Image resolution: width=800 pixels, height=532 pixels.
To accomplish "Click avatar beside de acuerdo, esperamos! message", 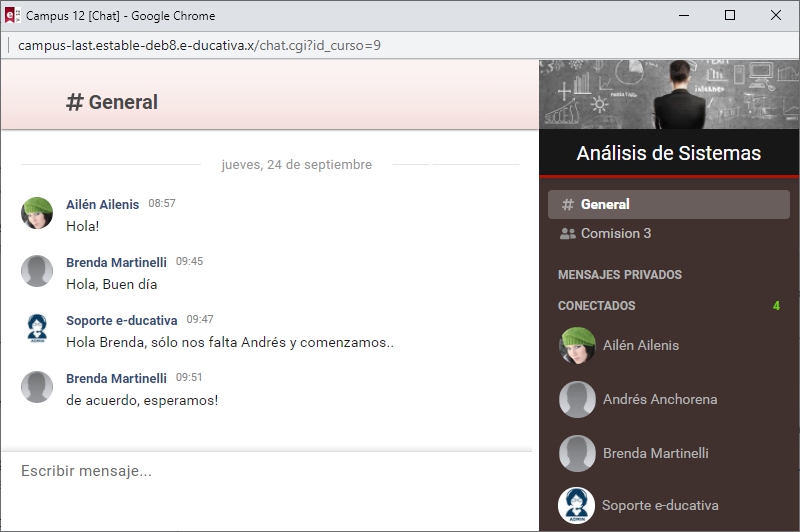I will tap(37, 387).
